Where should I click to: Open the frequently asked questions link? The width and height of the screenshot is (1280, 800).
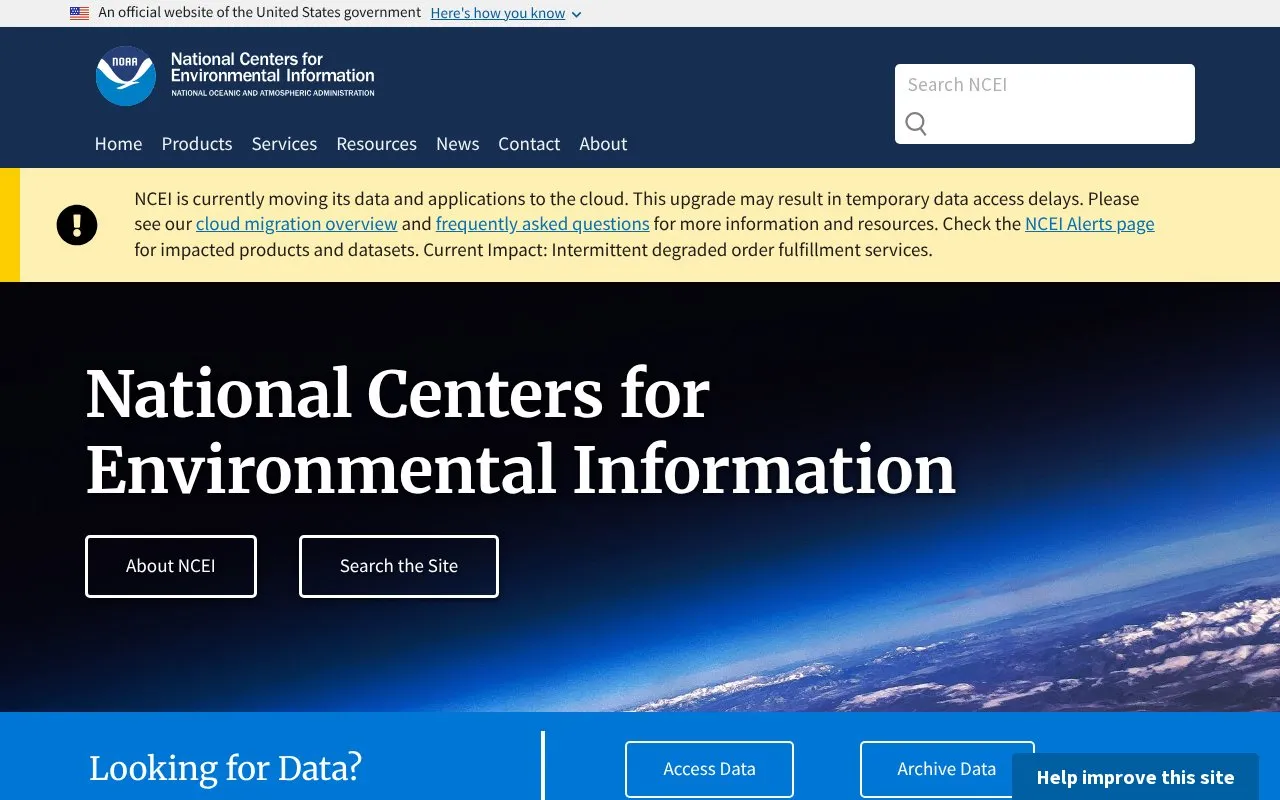tap(543, 224)
